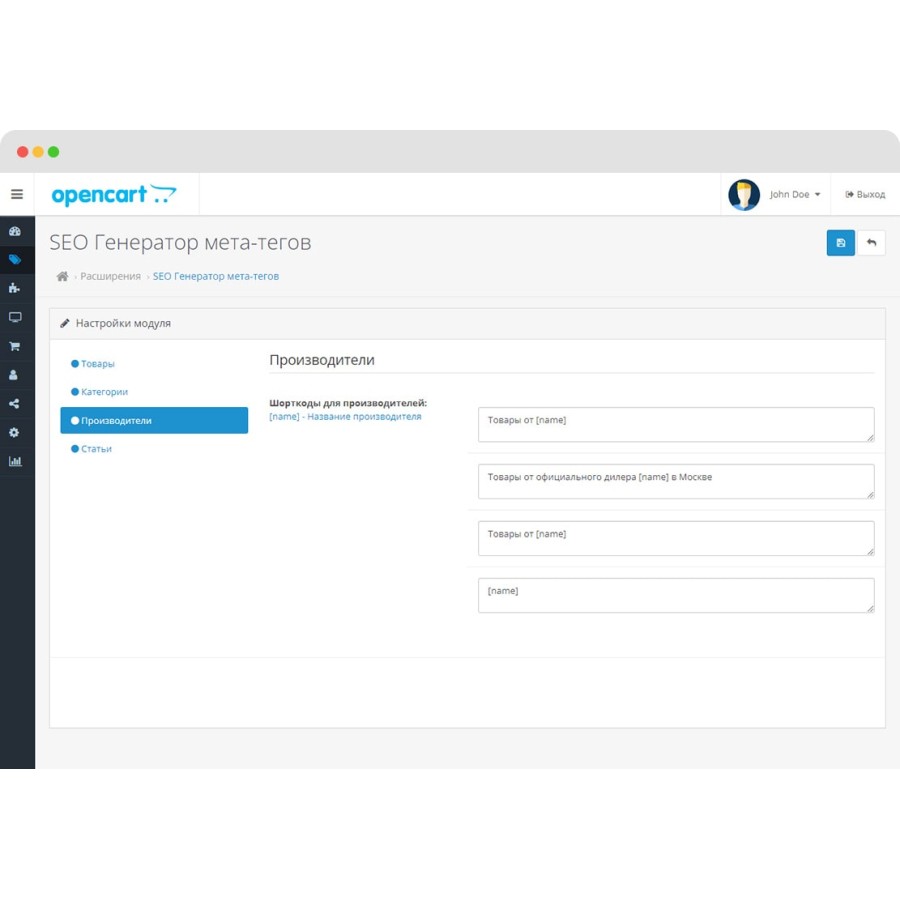This screenshot has height=900, width=900.
Task: Click John Doe avatar picture
Action: (744, 195)
